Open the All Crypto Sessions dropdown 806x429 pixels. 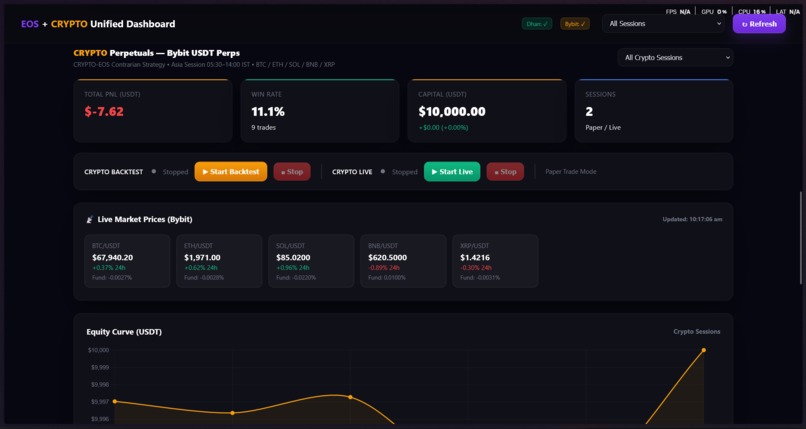tap(675, 58)
